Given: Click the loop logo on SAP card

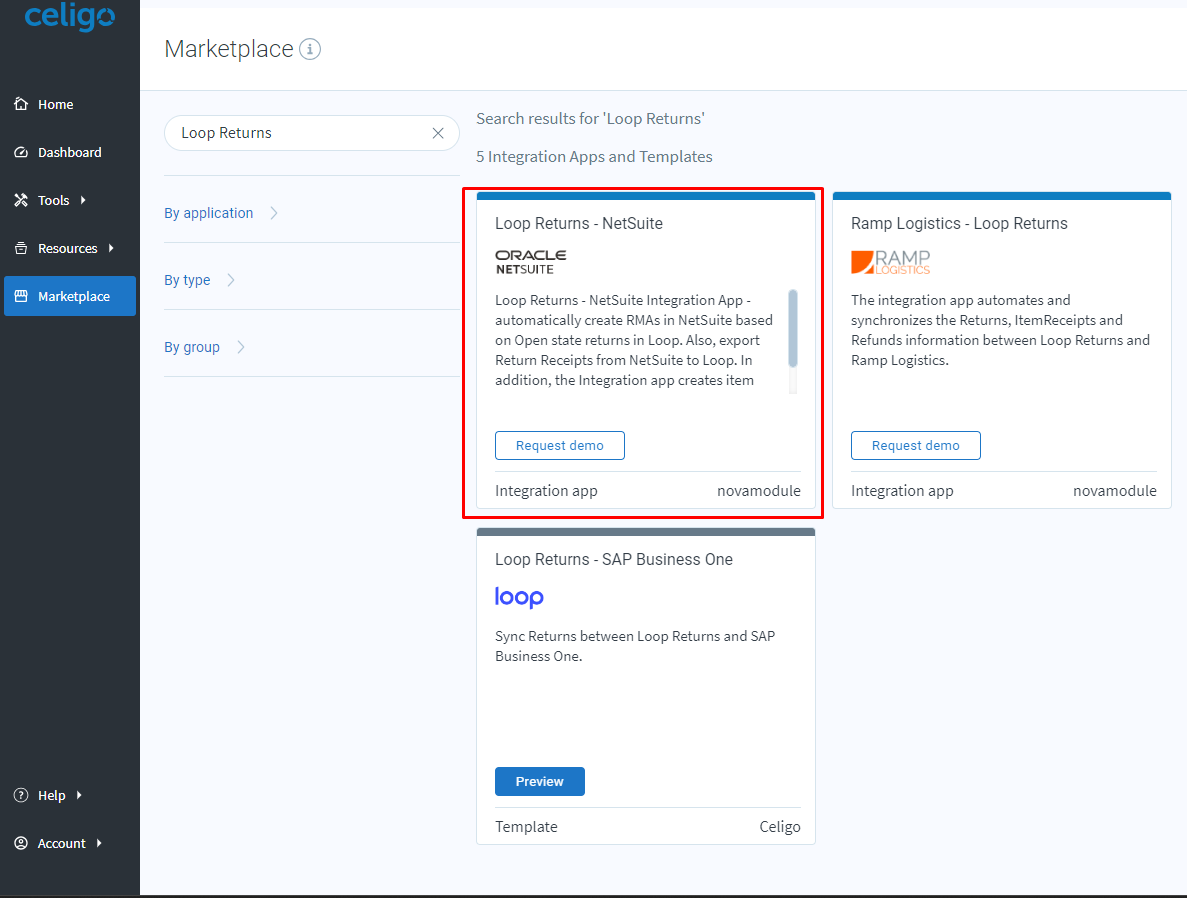Looking at the screenshot, I should [519, 597].
